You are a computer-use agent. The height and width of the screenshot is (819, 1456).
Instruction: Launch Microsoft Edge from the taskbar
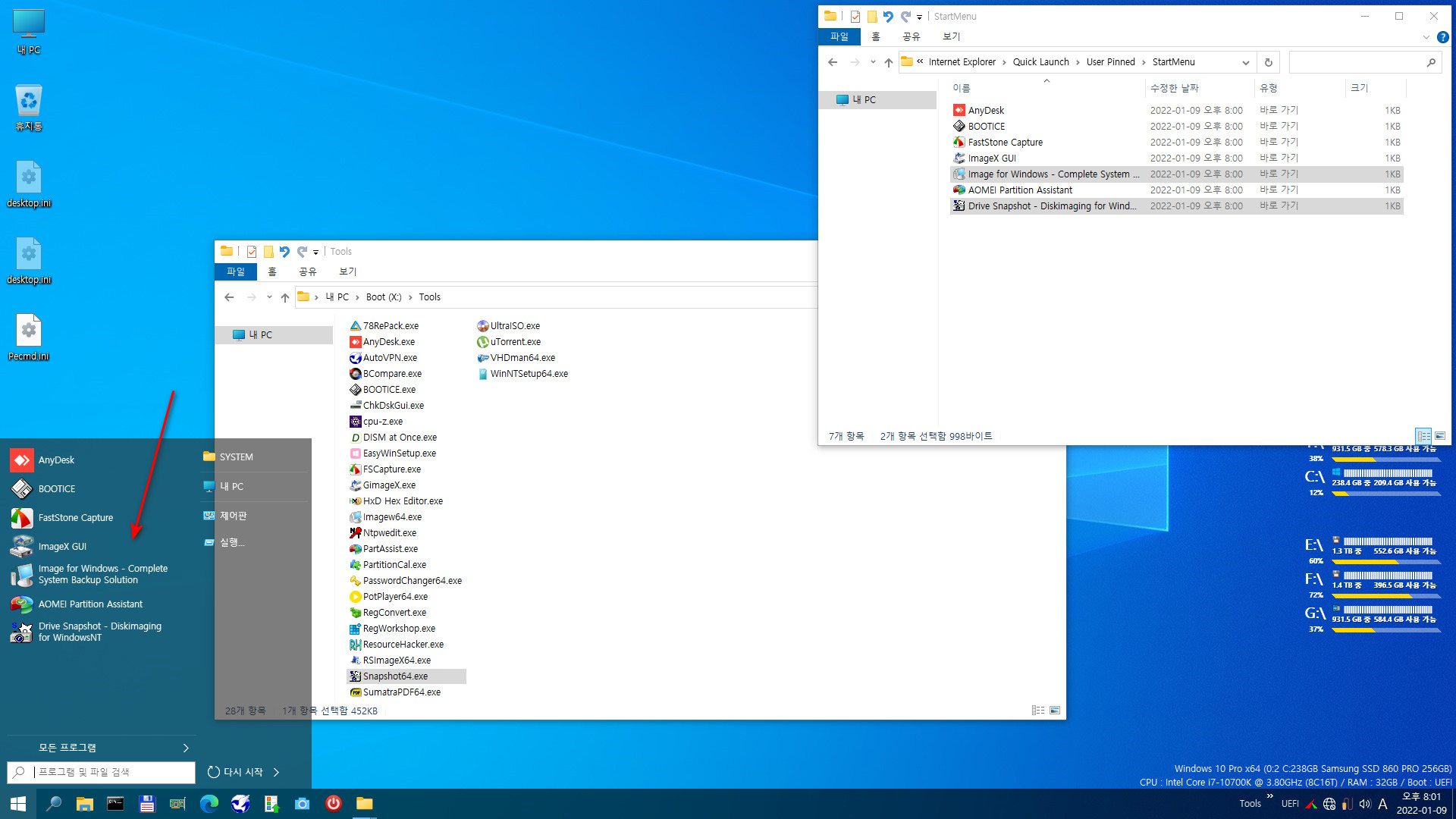coord(209,804)
